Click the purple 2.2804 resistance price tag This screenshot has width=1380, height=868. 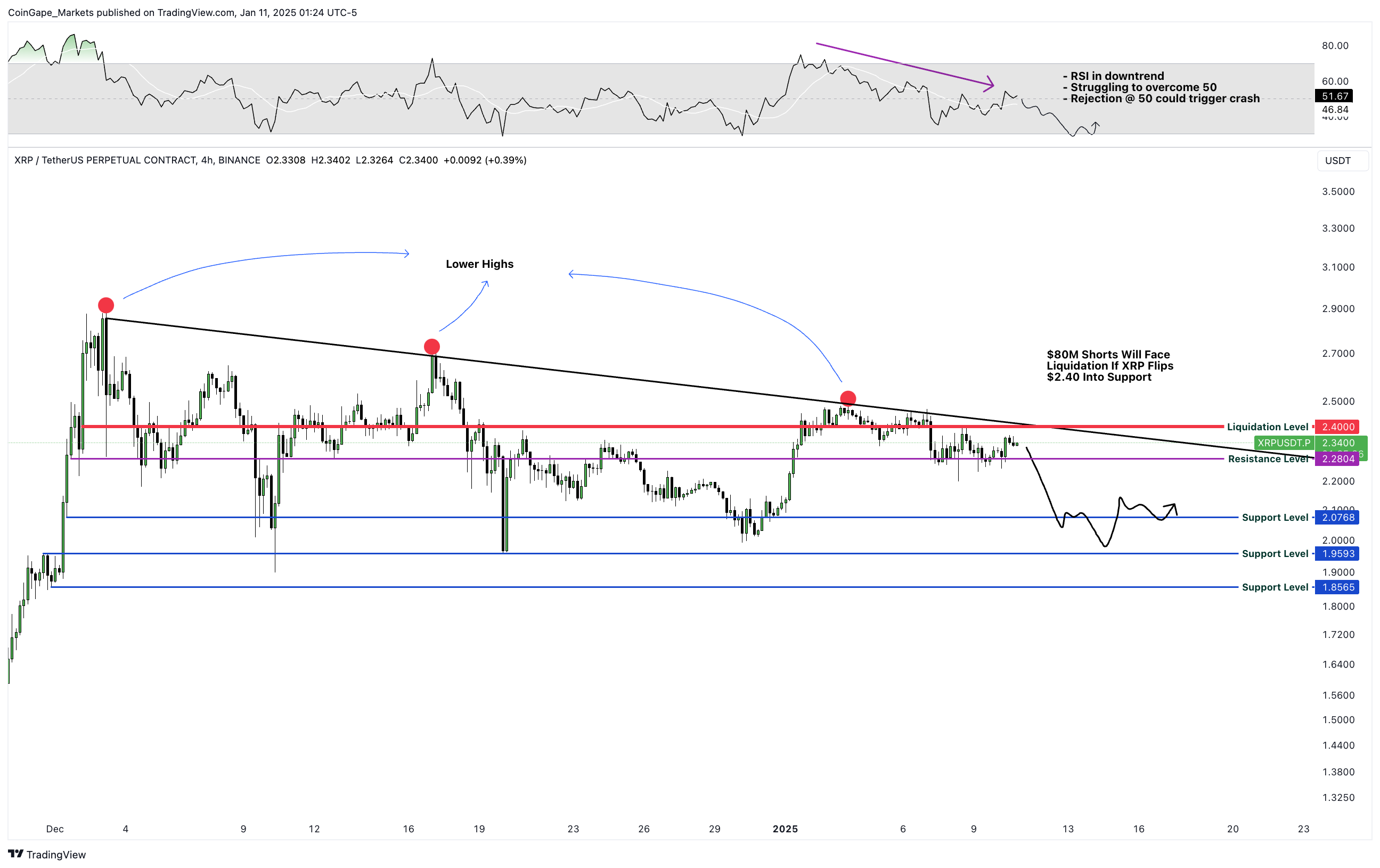(x=1337, y=458)
